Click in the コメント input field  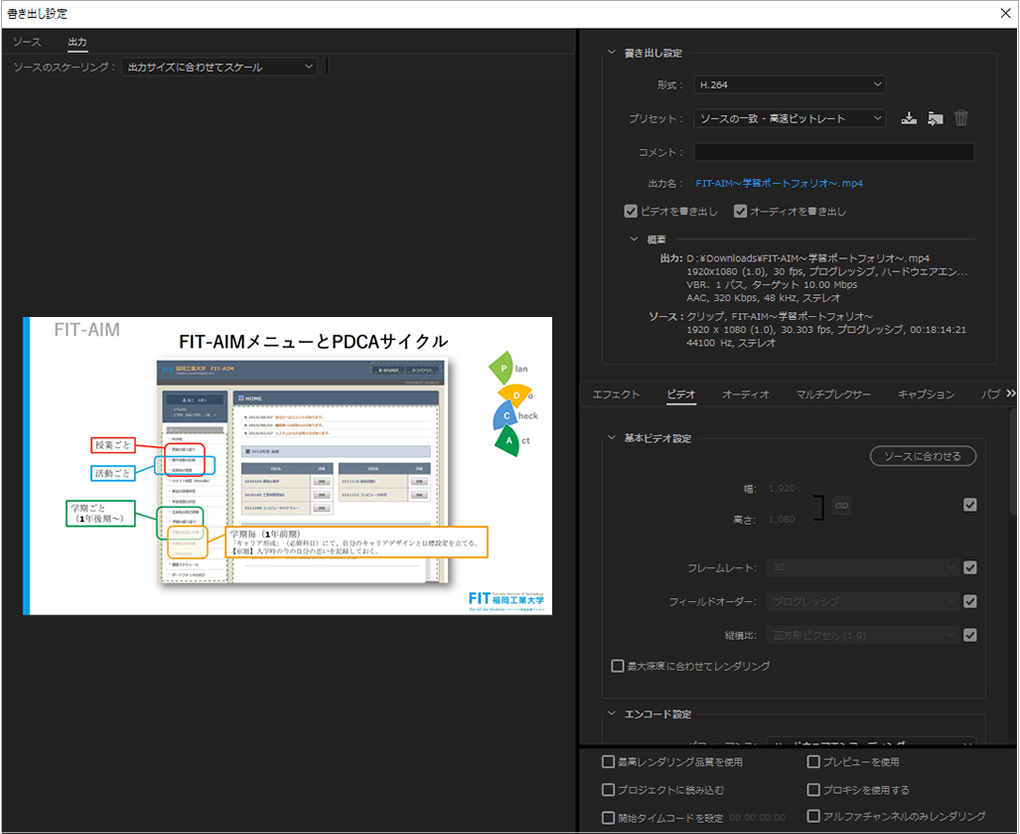[x=834, y=152]
